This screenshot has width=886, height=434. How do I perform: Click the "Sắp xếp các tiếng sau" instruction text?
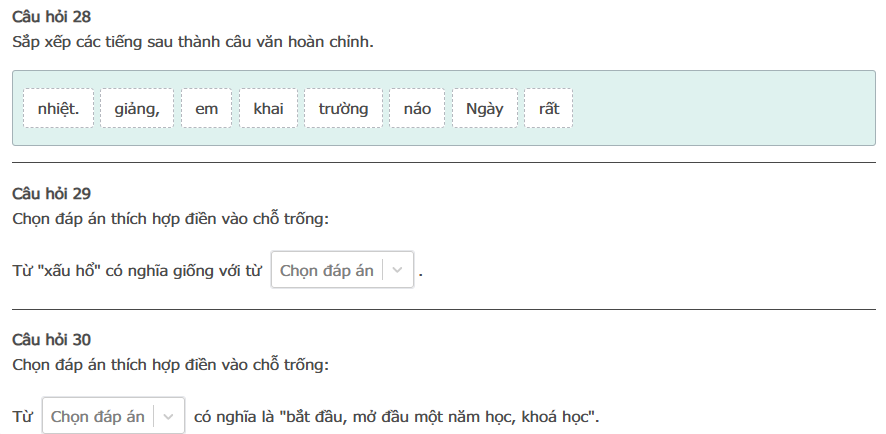pyautogui.click(x=193, y=43)
